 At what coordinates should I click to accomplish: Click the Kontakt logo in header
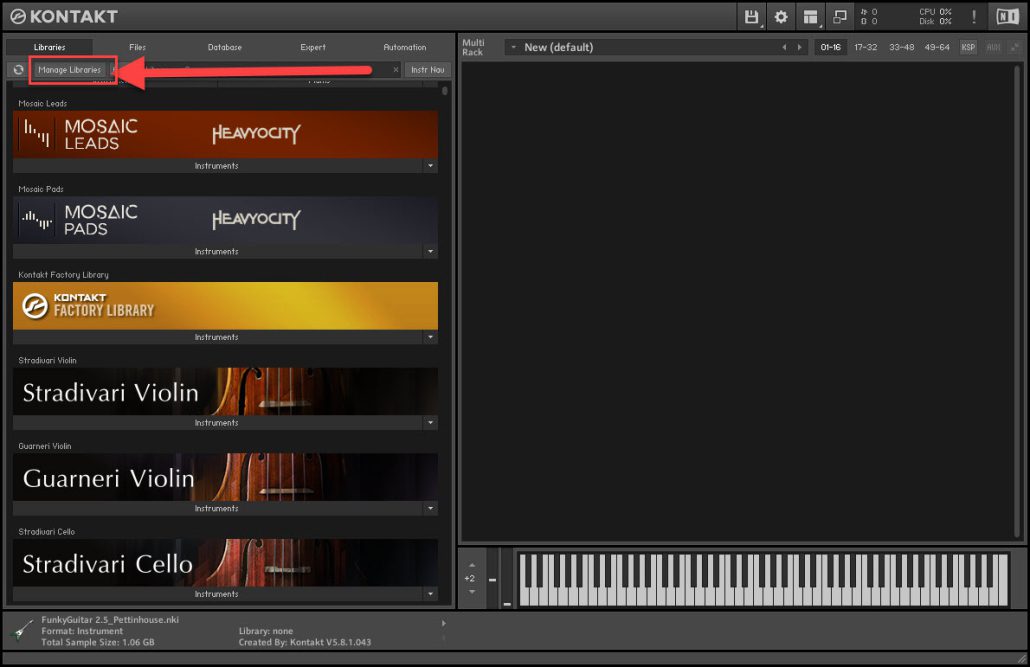click(x=64, y=16)
